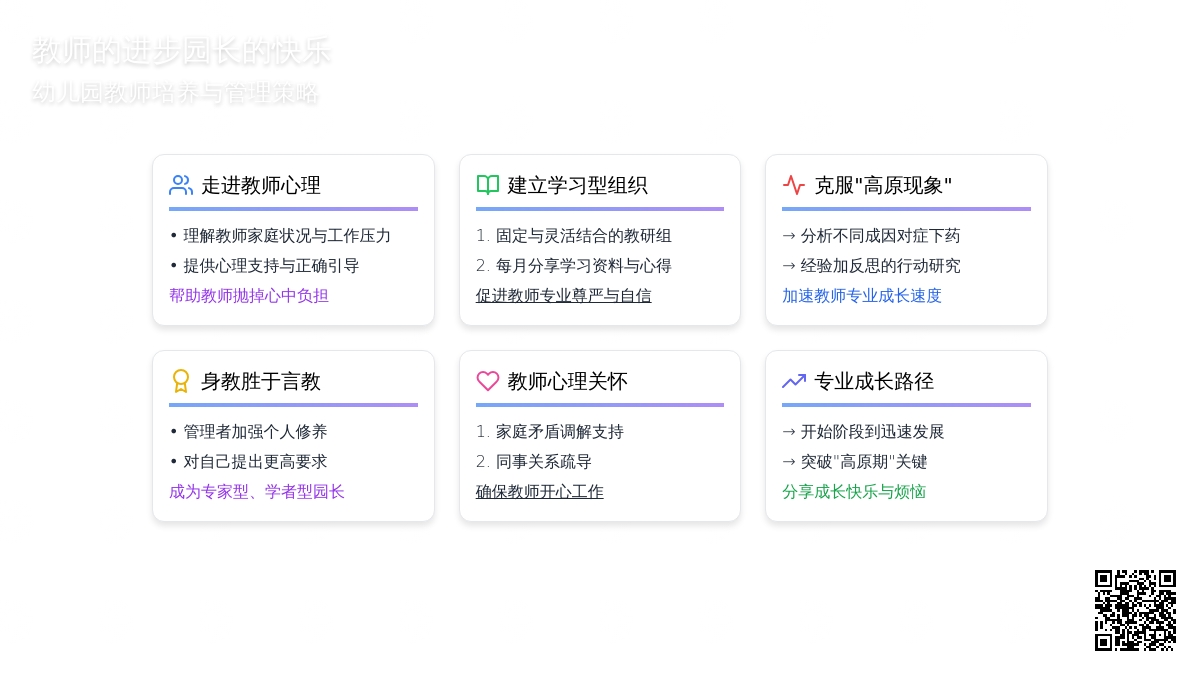Select the card heading 建立学习型组织

click(x=578, y=185)
